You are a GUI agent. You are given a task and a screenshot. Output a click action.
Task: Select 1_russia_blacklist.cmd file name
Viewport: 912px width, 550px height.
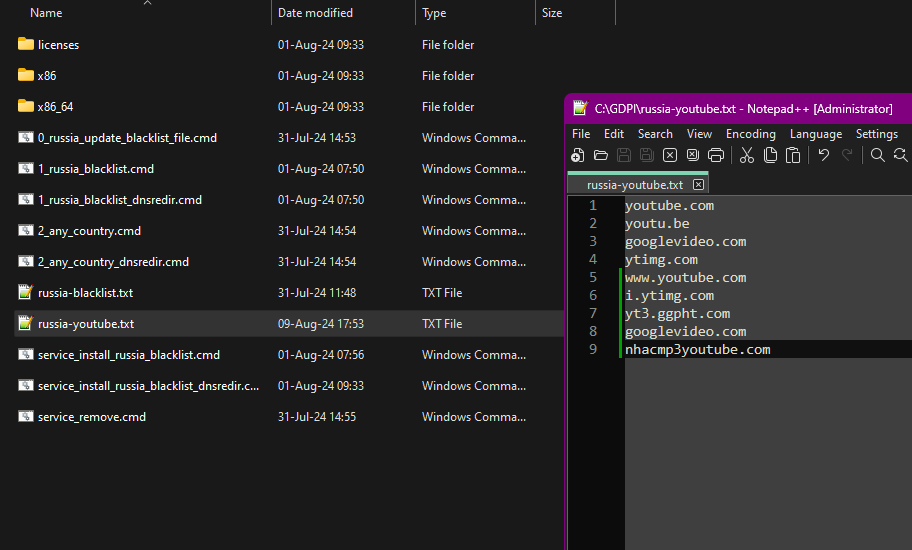point(96,169)
